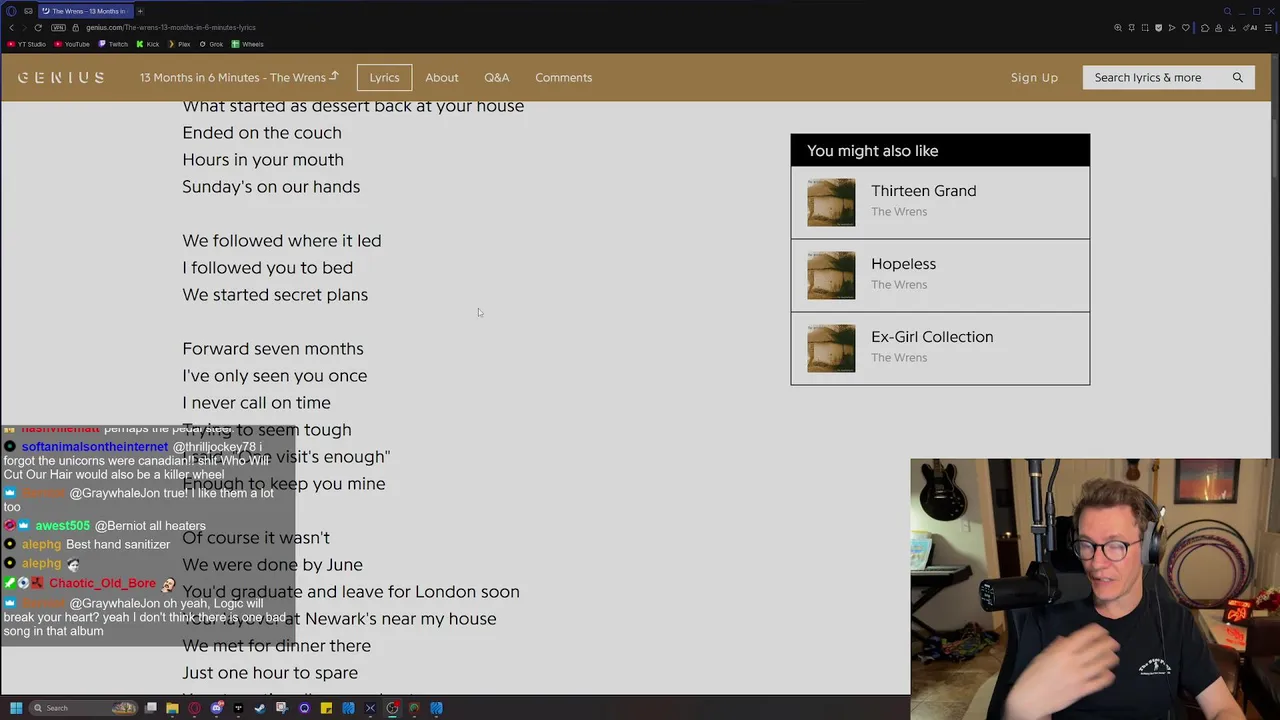Viewport: 1280px width, 720px height.
Task: Click the pin icon in browser toolbar
Action: pos(1132,28)
